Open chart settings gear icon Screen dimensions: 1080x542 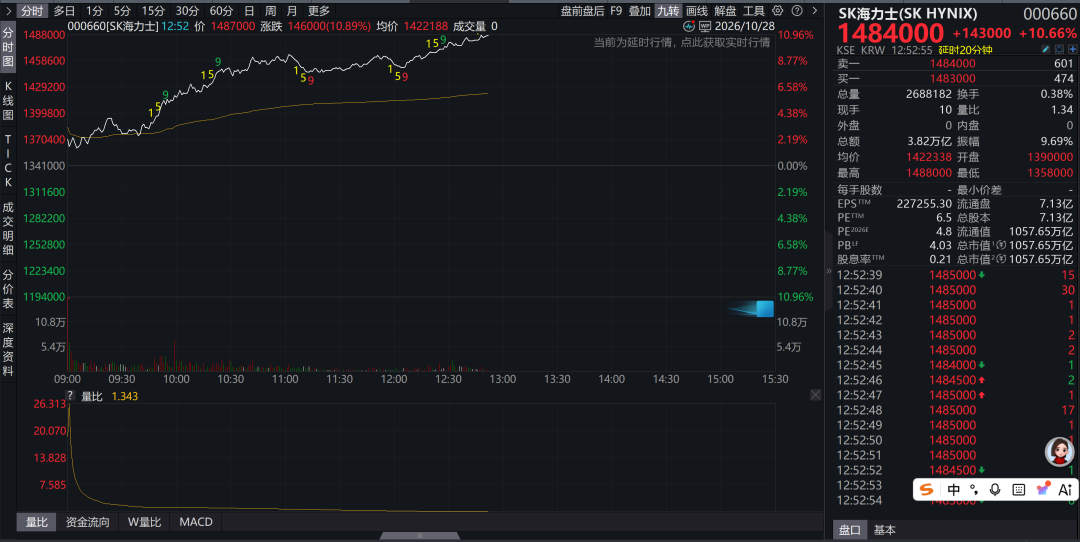[778, 11]
